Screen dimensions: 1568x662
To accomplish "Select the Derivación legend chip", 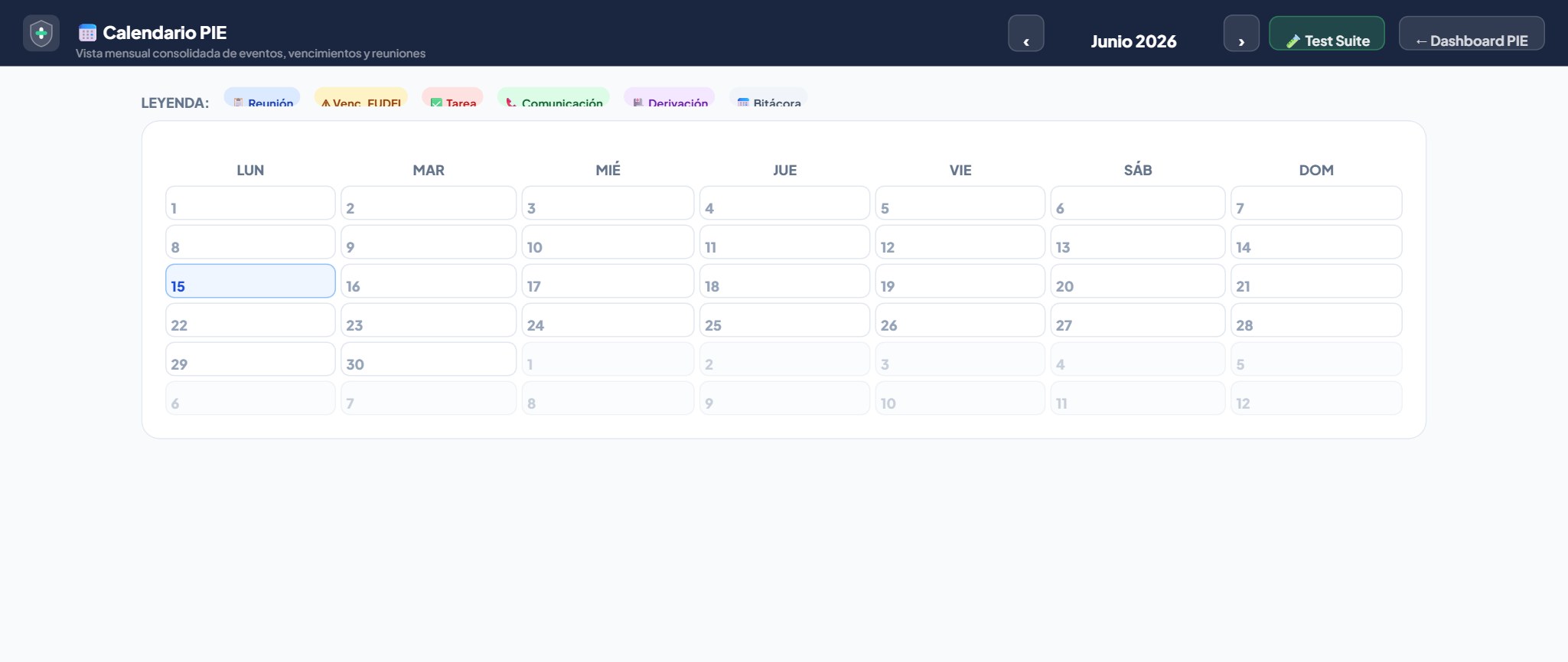I will (x=670, y=97).
